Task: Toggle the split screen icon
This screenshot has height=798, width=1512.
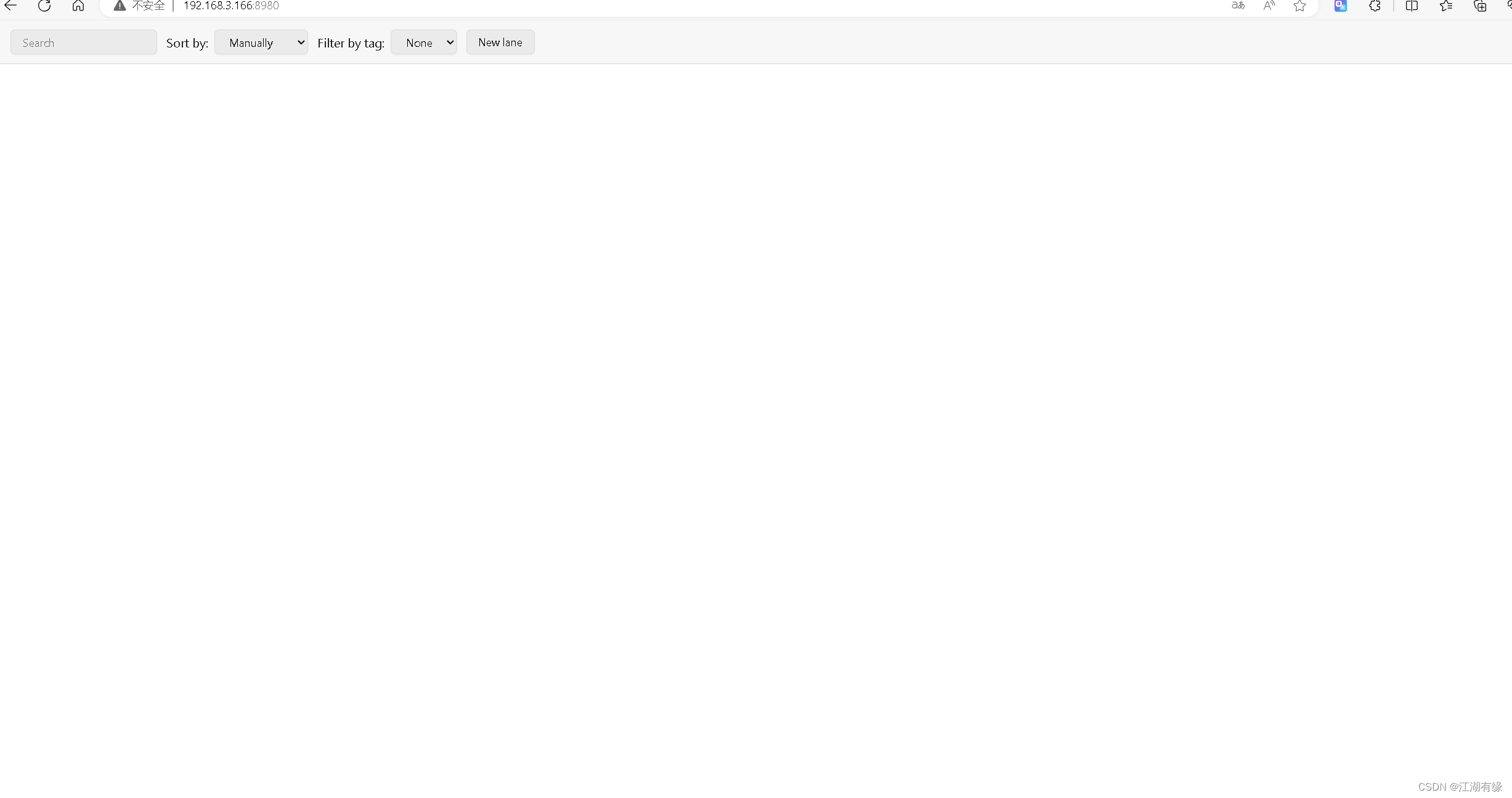Action: pyautogui.click(x=1412, y=6)
